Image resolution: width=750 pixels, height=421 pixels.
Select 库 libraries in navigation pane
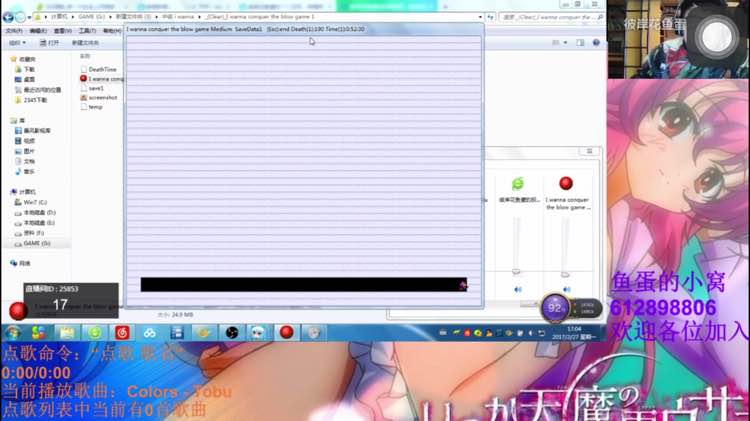pyautogui.click(x=18, y=121)
